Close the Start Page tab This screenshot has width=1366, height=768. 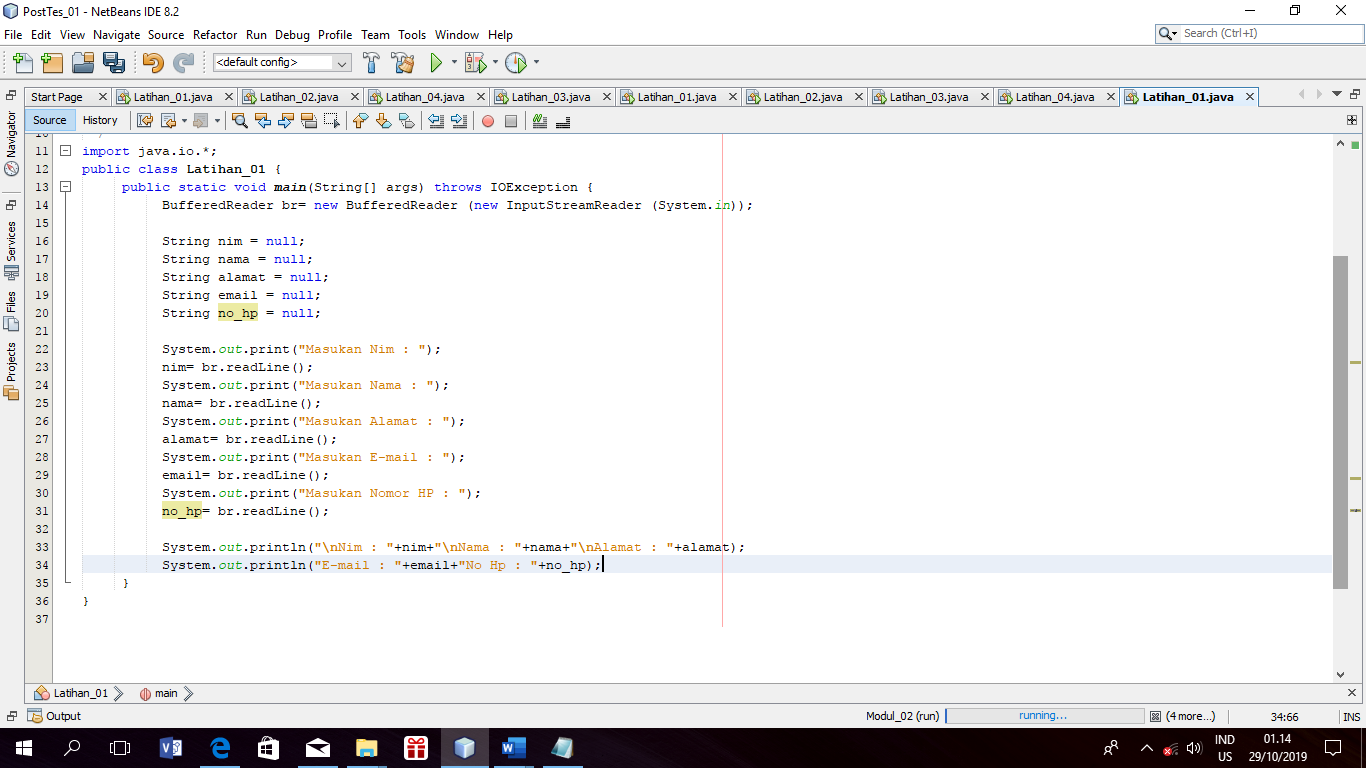pyautogui.click(x=103, y=97)
